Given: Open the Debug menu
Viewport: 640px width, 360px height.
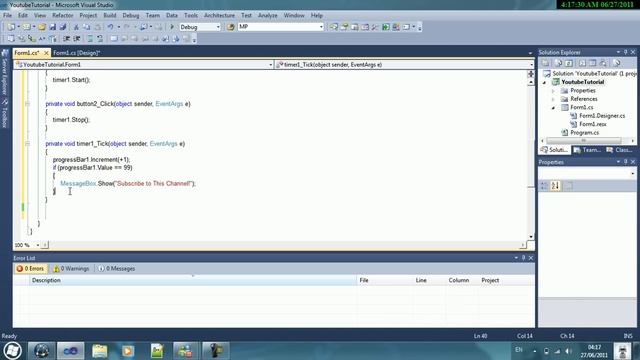Looking at the screenshot, I should [131, 15].
